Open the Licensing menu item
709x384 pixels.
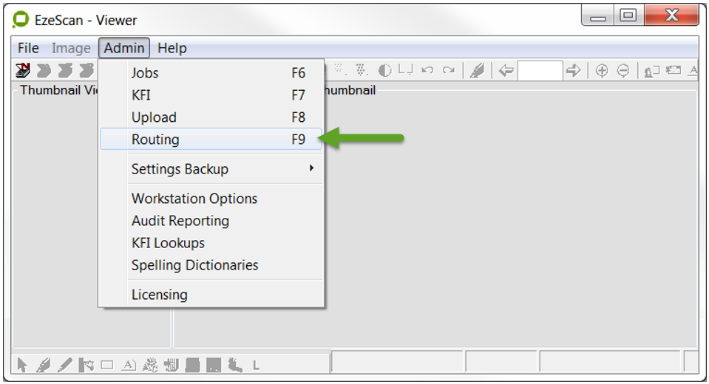pyautogui.click(x=211, y=294)
